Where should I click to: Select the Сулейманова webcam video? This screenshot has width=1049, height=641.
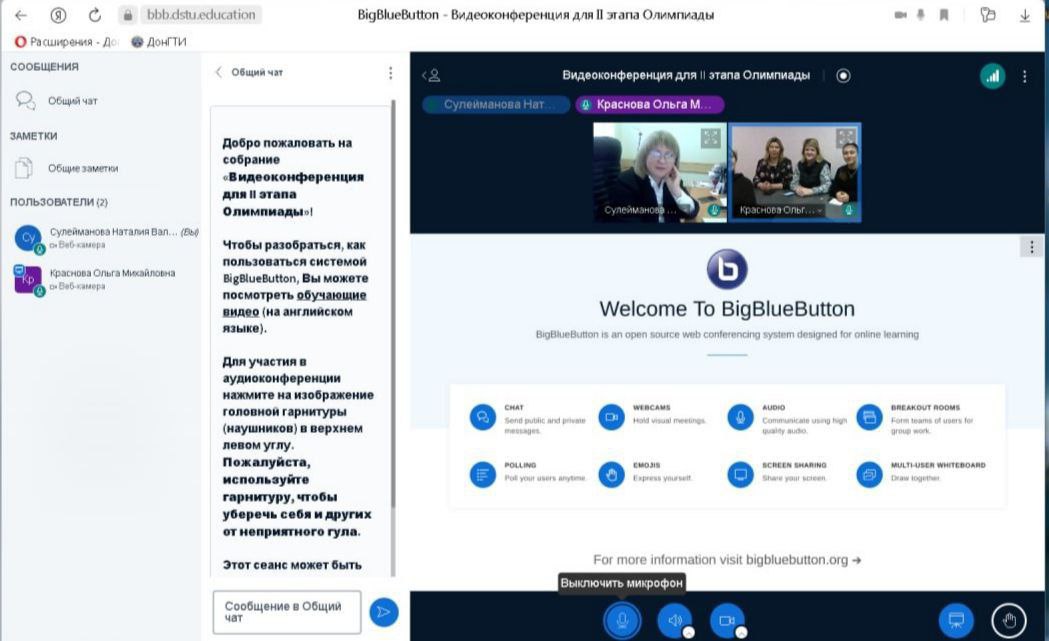pos(660,172)
